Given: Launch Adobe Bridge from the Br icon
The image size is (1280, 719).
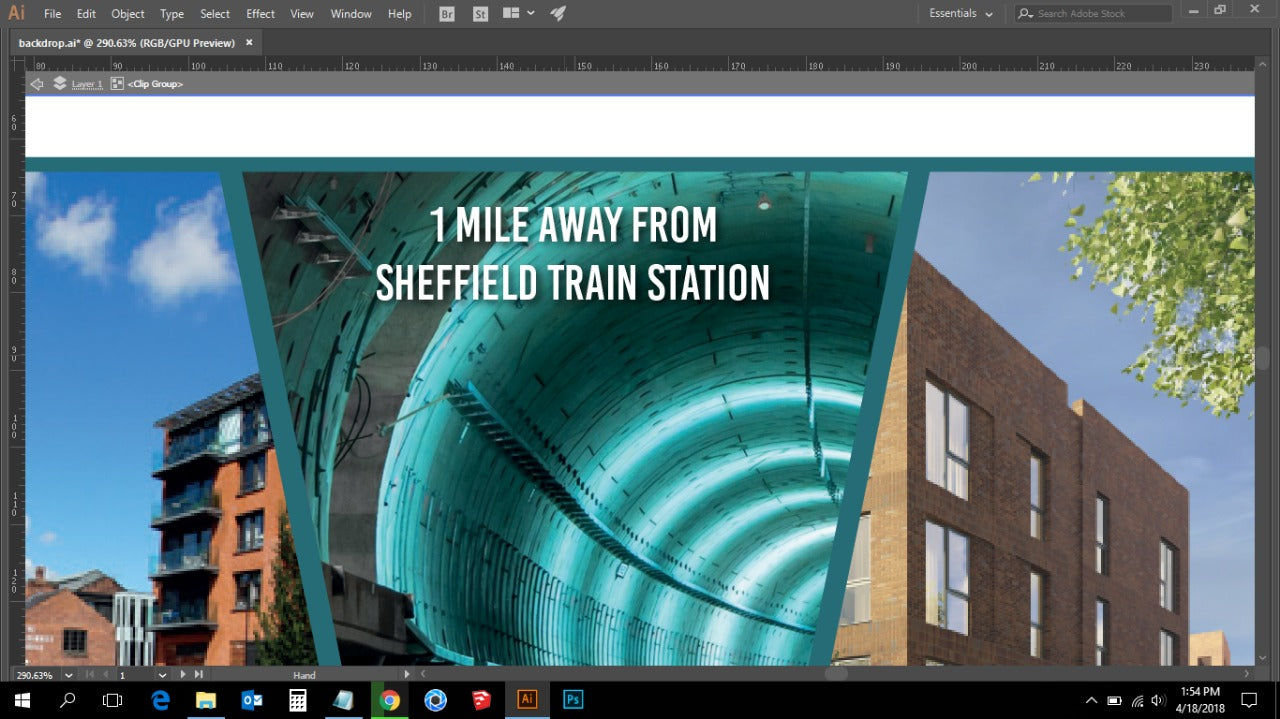Looking at the screenshot, I should pyautogui.click(x=447, y=14).
